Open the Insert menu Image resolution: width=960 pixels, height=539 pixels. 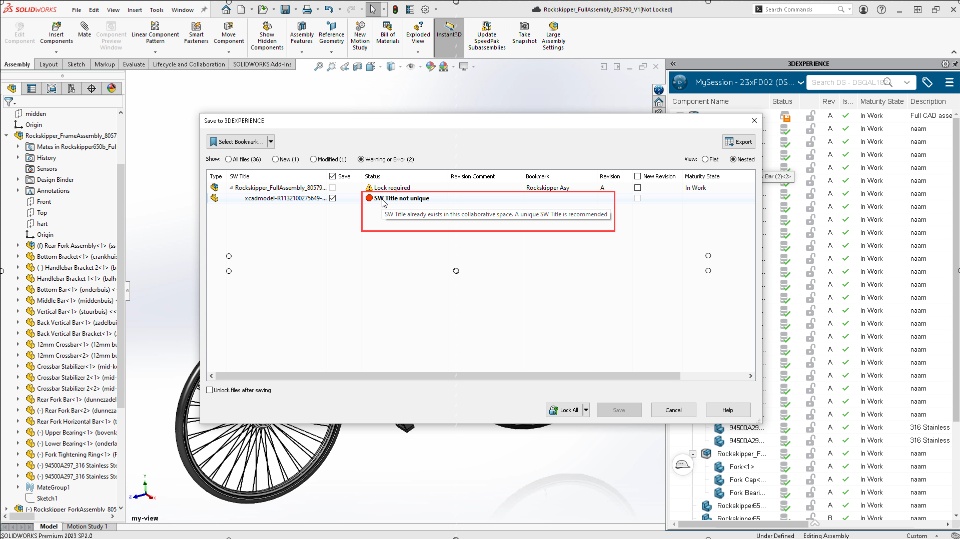(x=135, y=10)
